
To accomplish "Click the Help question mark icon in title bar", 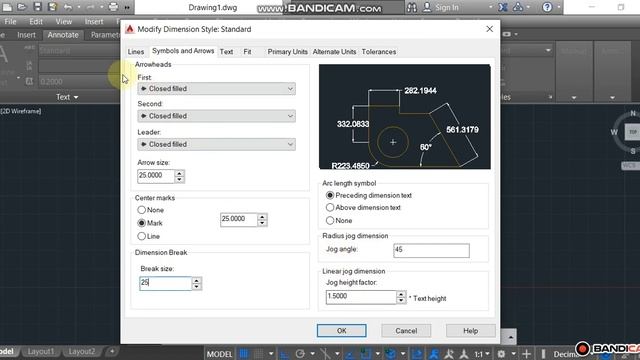I will coord(547,7).
